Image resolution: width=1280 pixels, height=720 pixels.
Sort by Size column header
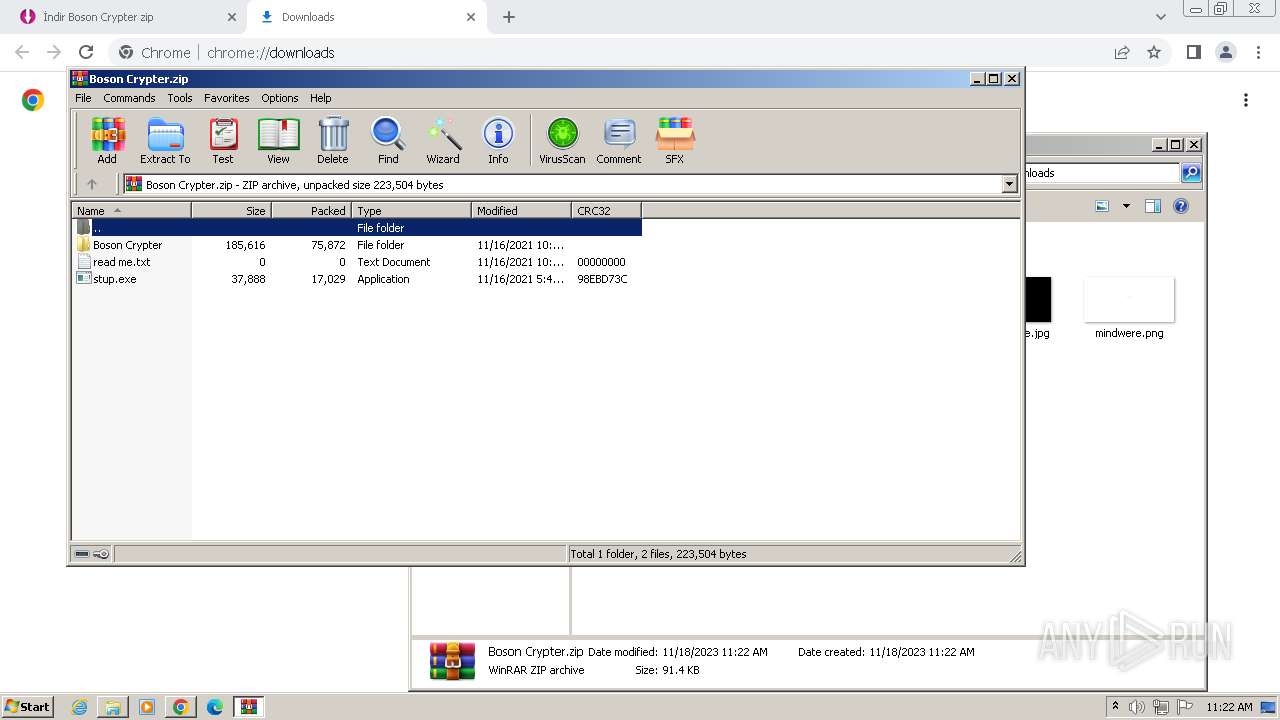coord(232,210)
